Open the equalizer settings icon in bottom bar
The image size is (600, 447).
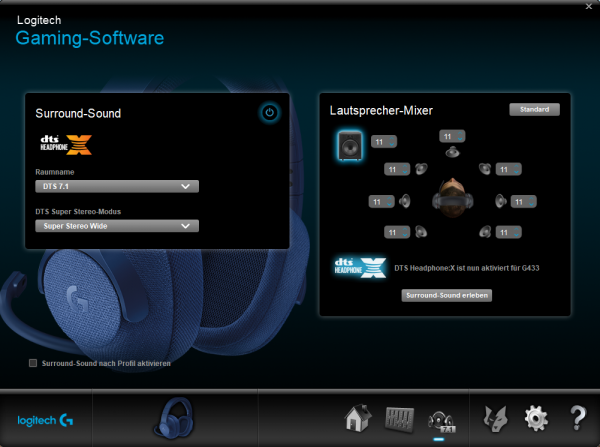click(x=399, y=419)
